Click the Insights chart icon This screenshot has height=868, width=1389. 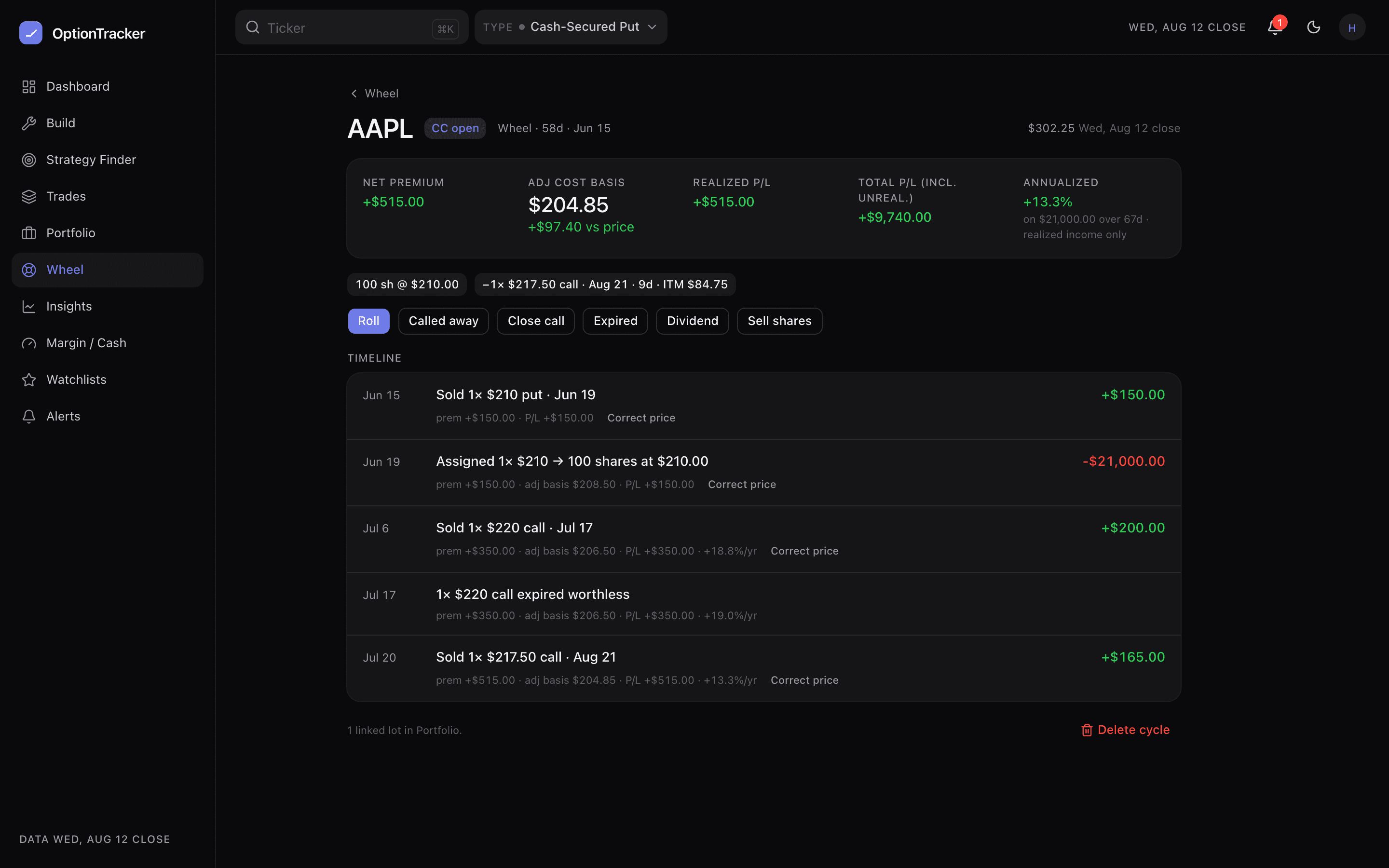[x=29, y=307]
